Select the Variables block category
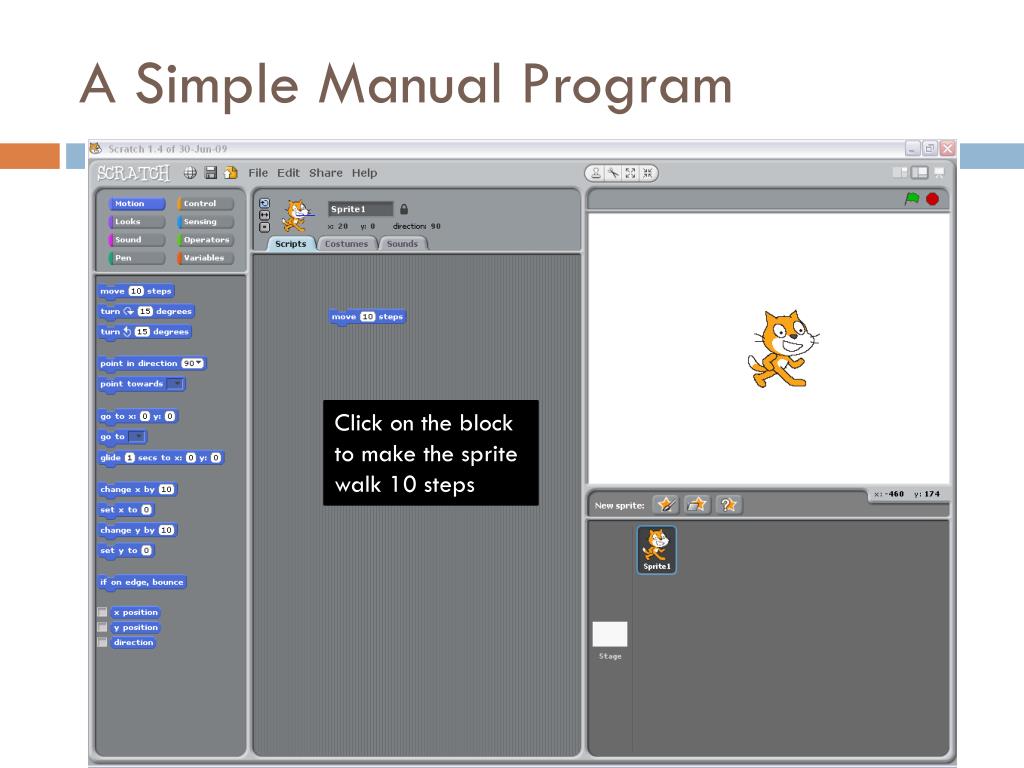This screenshot has width=1024, height=768. tap(206, 258)
